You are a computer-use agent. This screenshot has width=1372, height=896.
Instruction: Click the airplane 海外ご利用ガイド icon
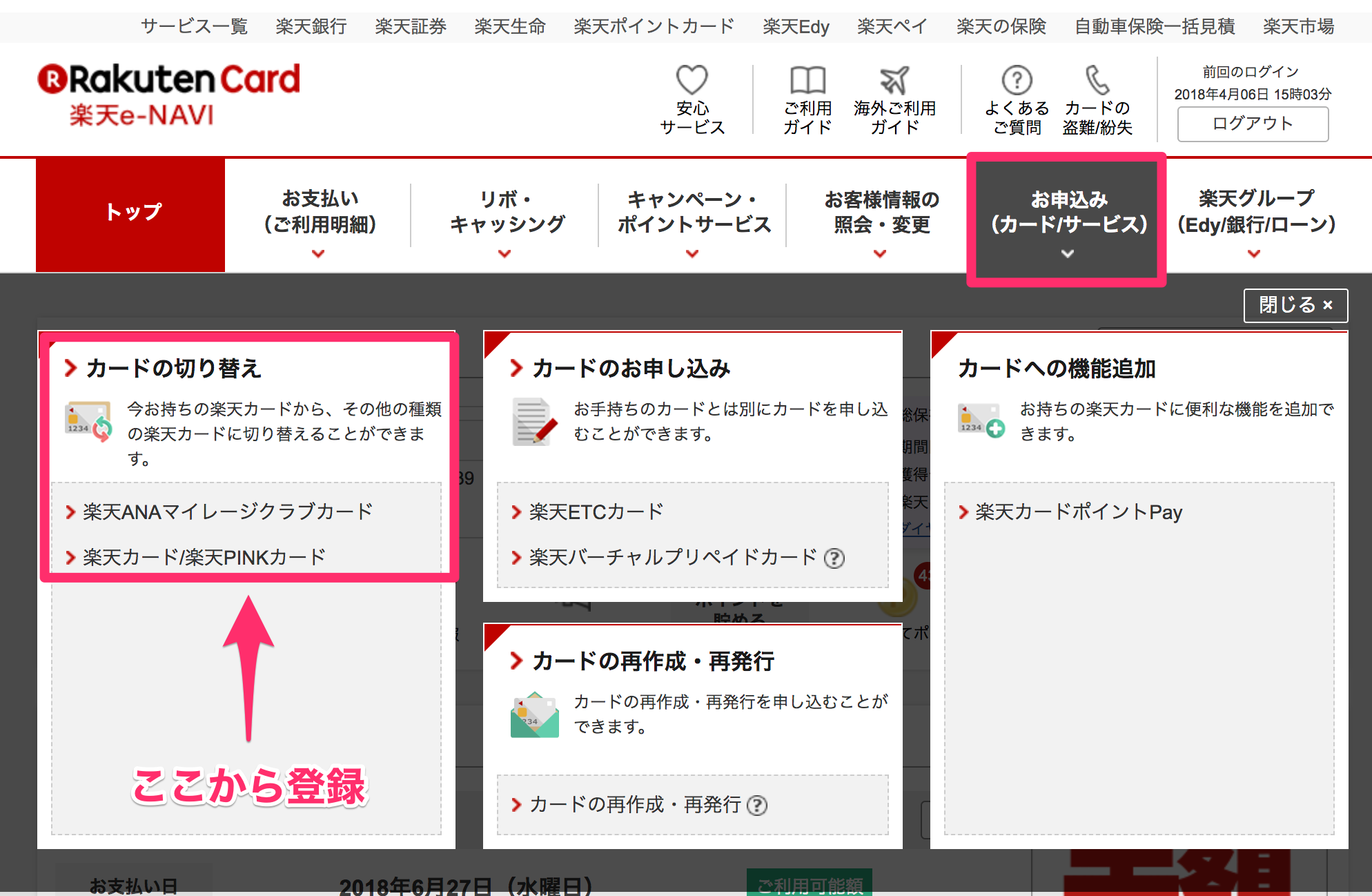pos(894,81)
